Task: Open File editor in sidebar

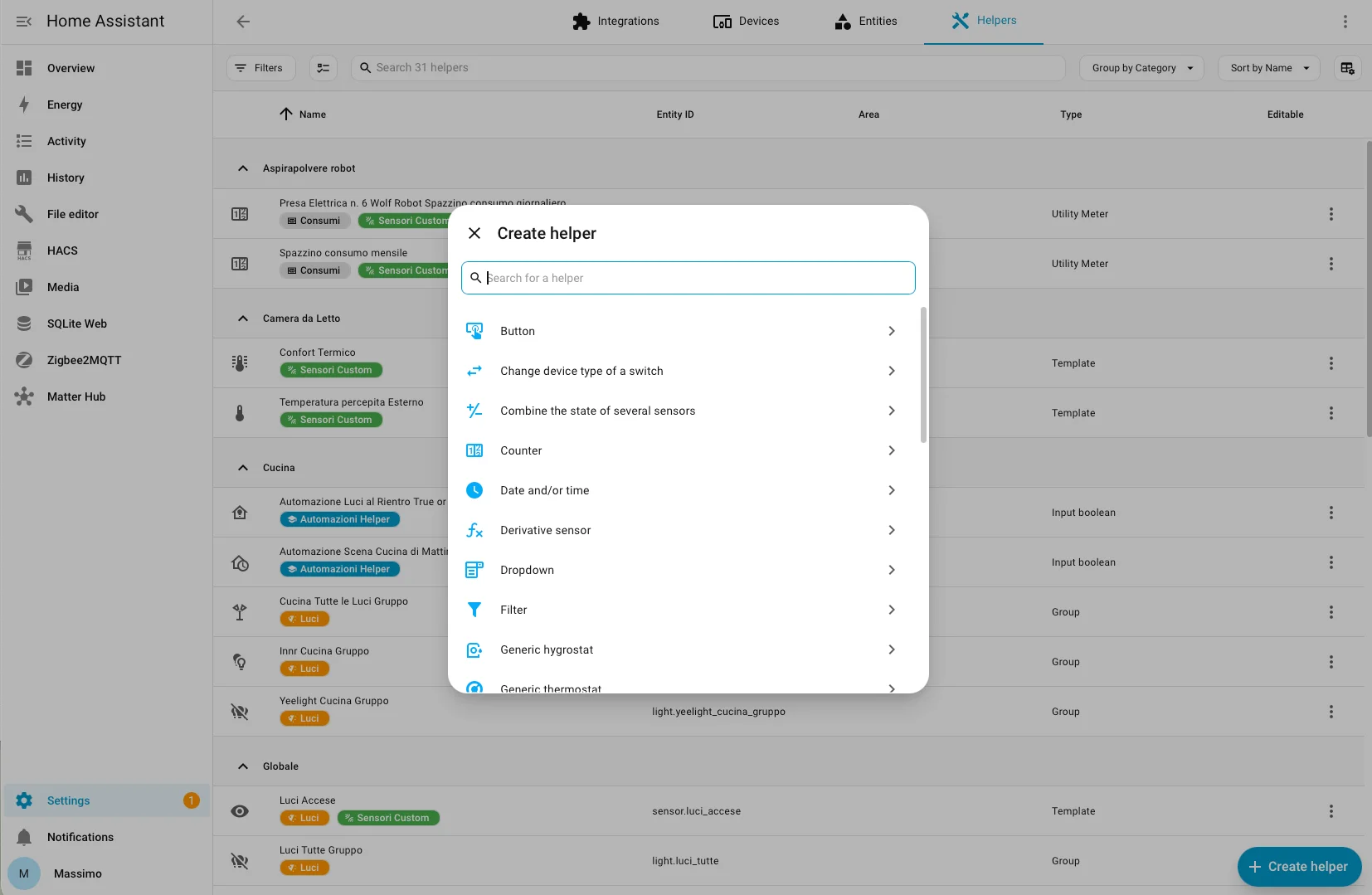Action: 106,214
